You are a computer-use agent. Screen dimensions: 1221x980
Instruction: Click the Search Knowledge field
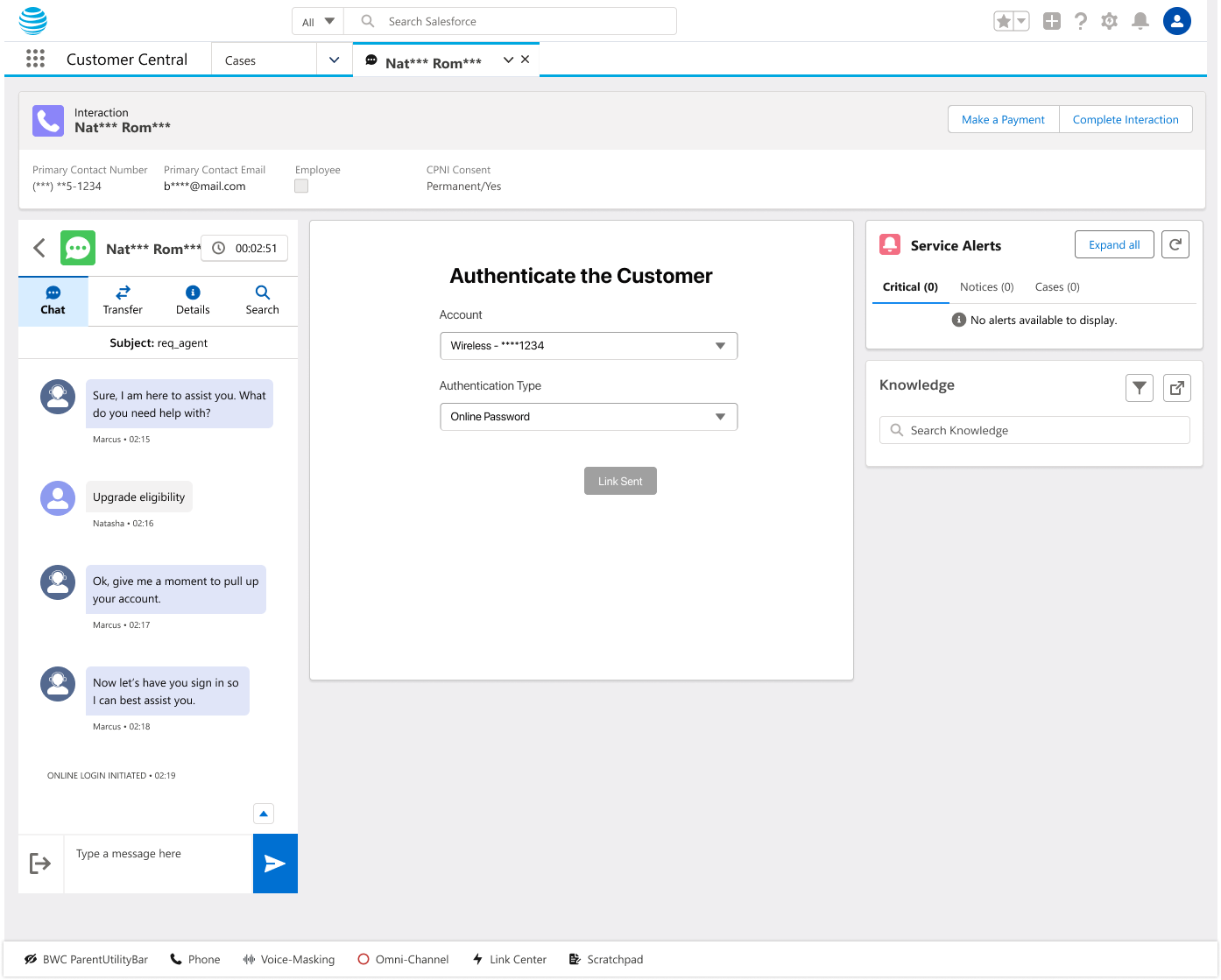(1034, 430)
